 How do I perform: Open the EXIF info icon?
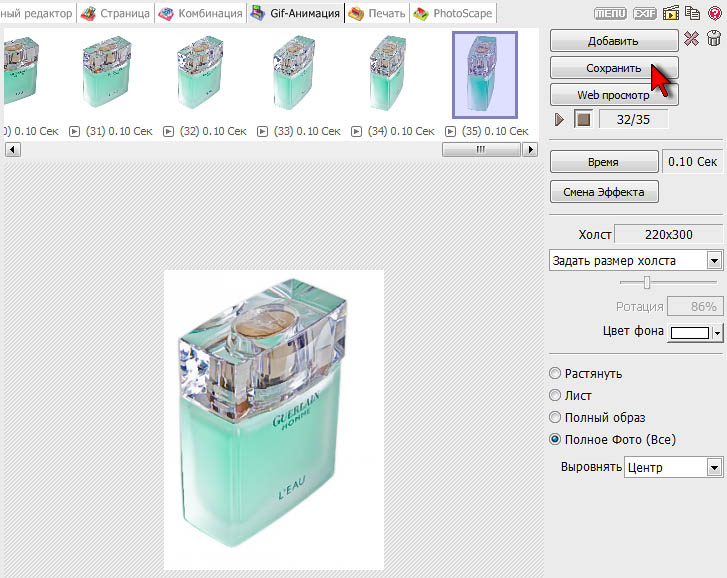click(x=644, y=13)
